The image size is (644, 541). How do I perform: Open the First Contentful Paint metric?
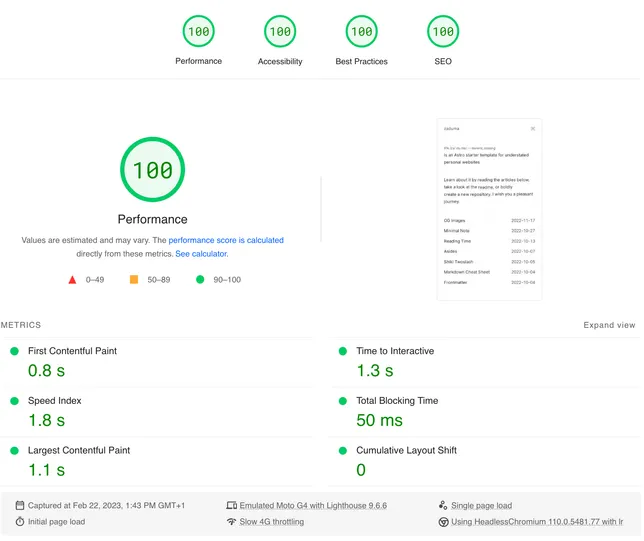pyautogui.click(x=72, y=351)
